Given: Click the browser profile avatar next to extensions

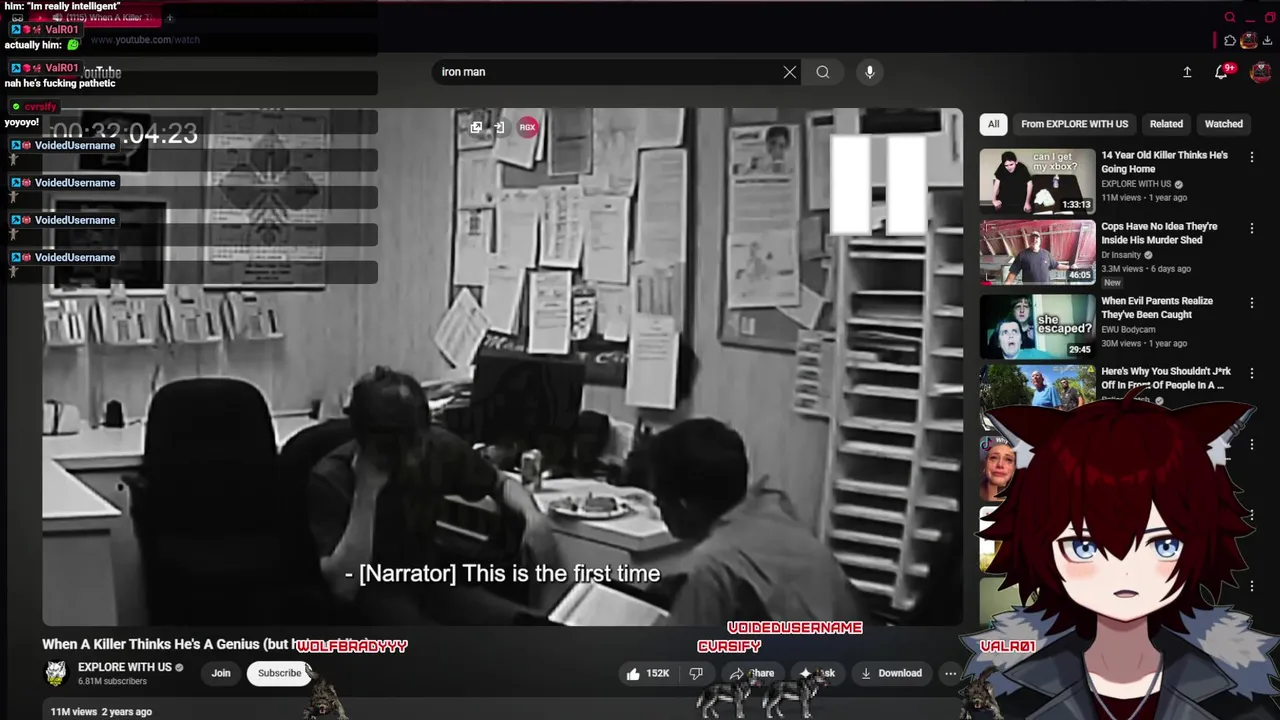Looking at the screenshot, I should click(1249, 41).
